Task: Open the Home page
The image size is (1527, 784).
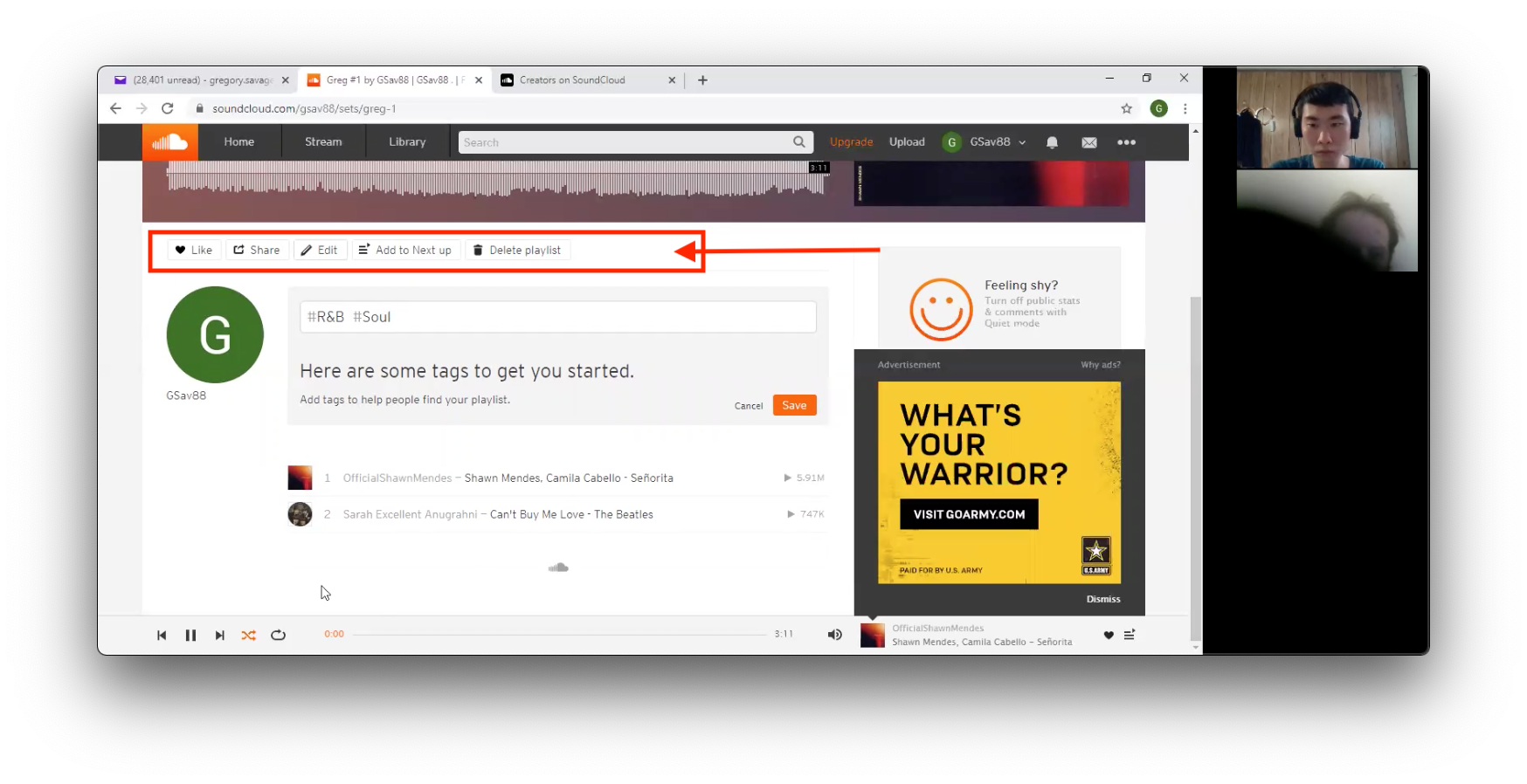Action: 238,142
